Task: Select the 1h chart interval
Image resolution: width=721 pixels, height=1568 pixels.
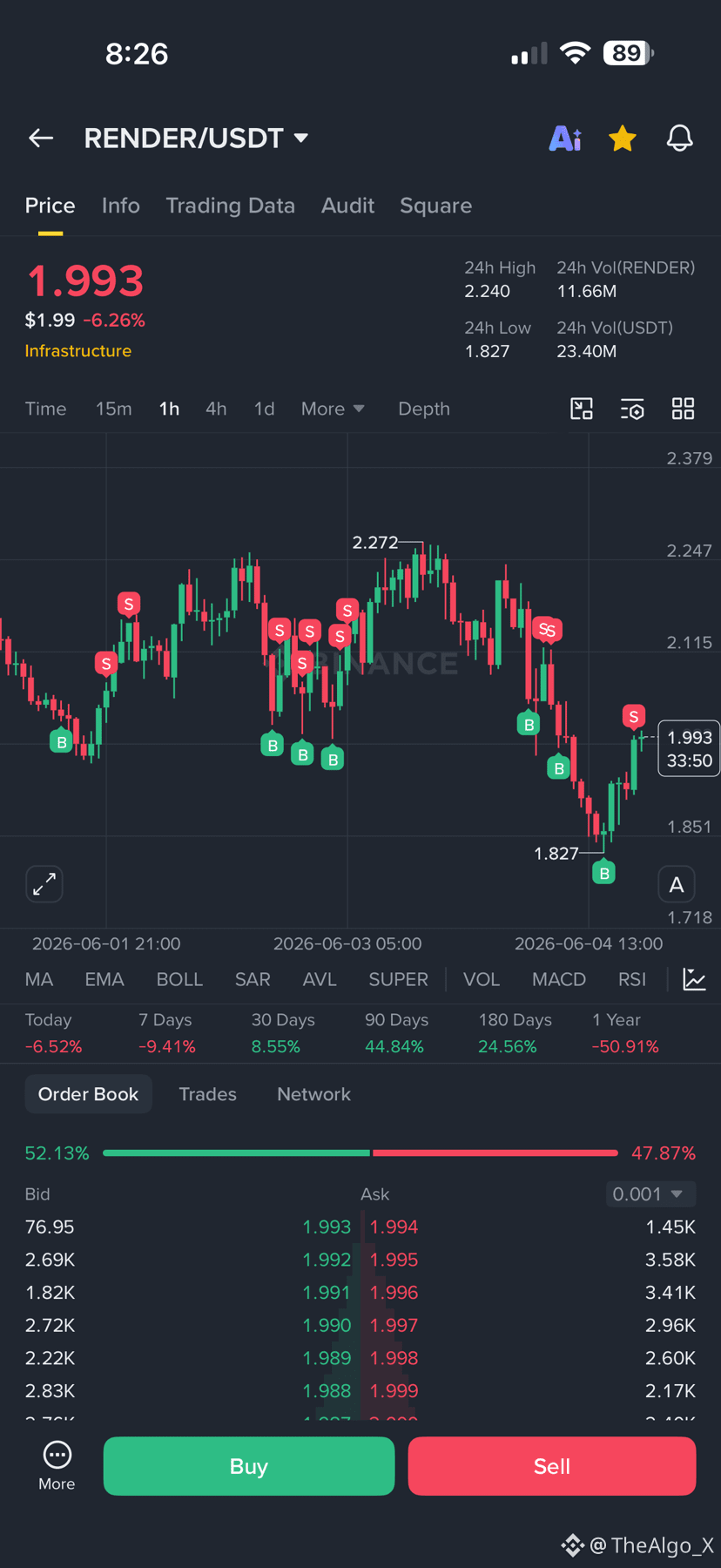Action: coord(169,409)
